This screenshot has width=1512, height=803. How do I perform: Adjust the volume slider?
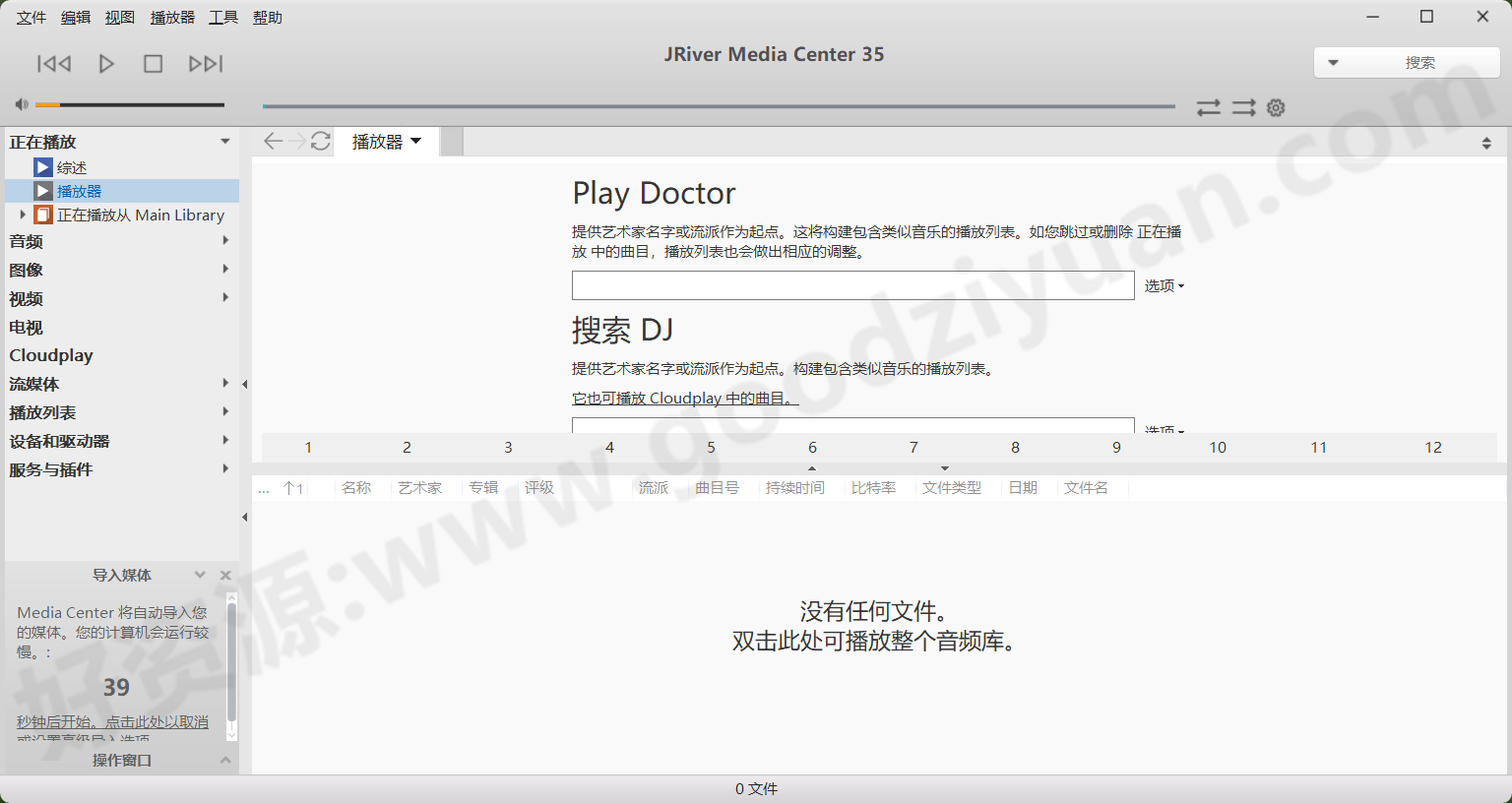pos(128,103)
